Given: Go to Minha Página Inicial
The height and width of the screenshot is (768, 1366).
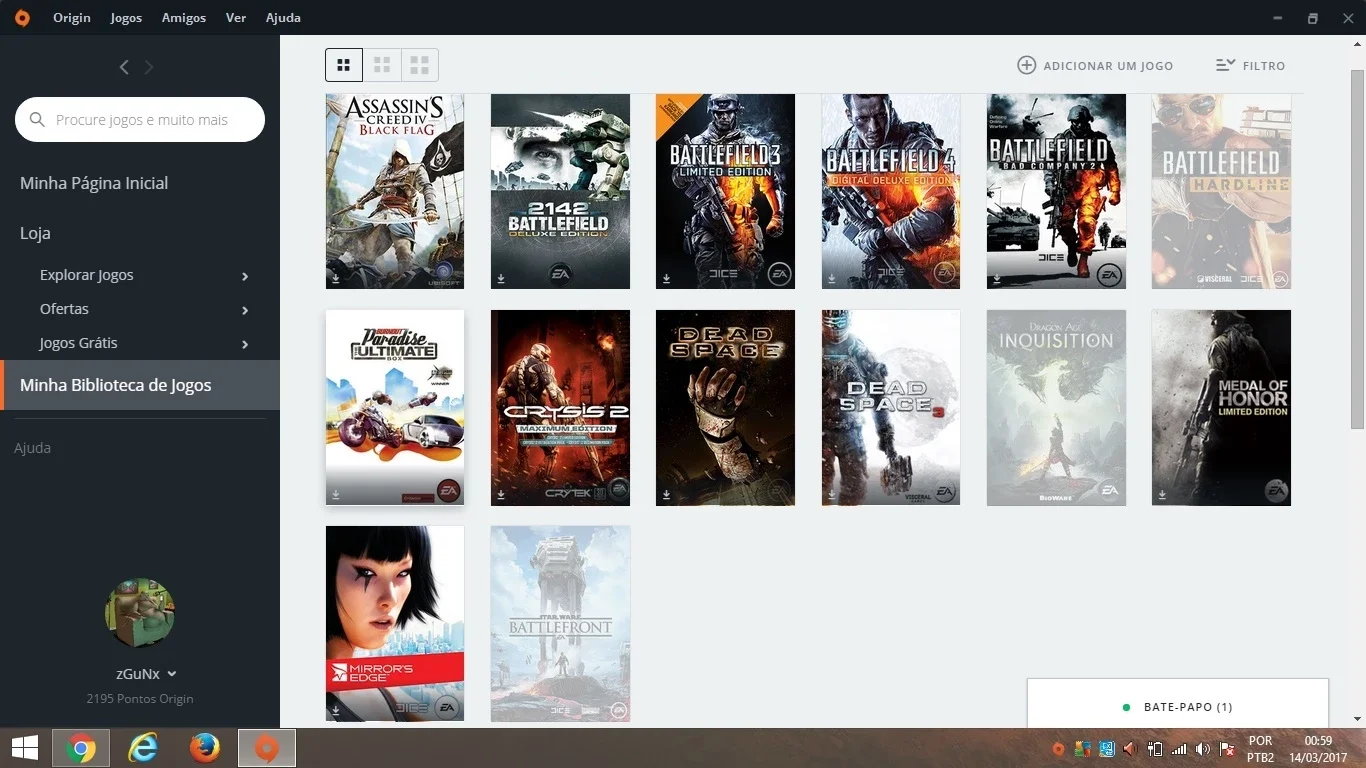Looking at the screenshot, I should [x=94, y=183].
